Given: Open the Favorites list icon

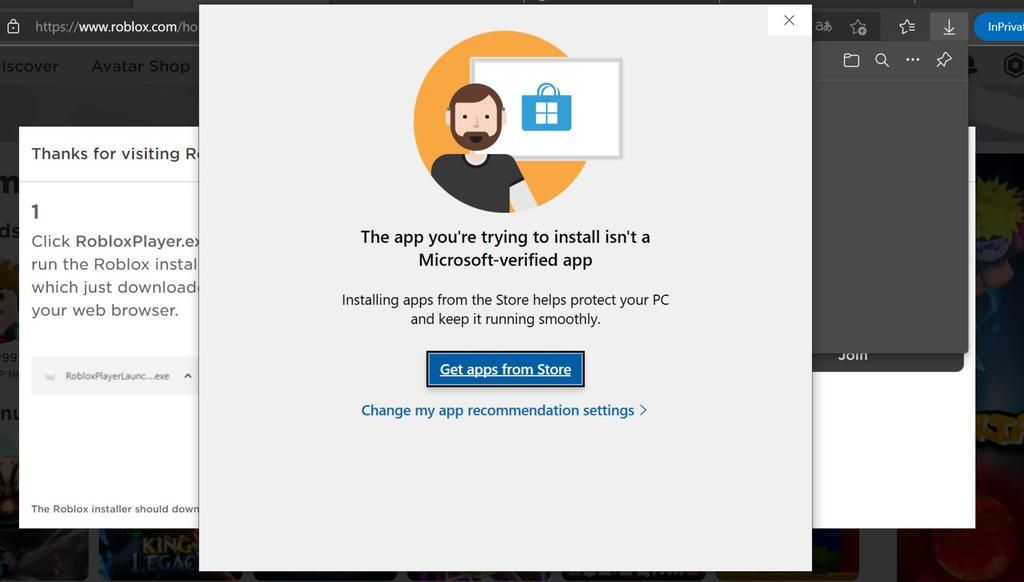Looking at the screenshot, I should 907,27.
